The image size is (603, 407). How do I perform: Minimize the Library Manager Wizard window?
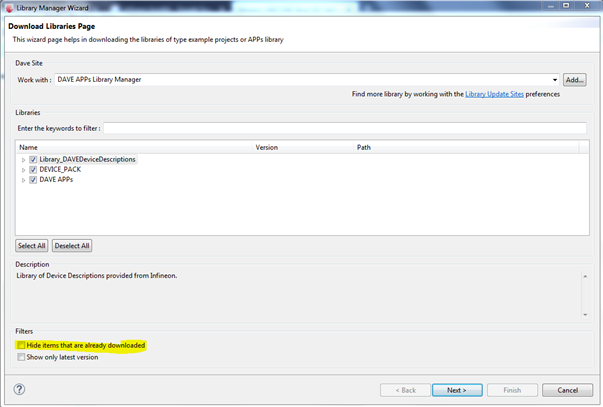click(x=551, y=5)
